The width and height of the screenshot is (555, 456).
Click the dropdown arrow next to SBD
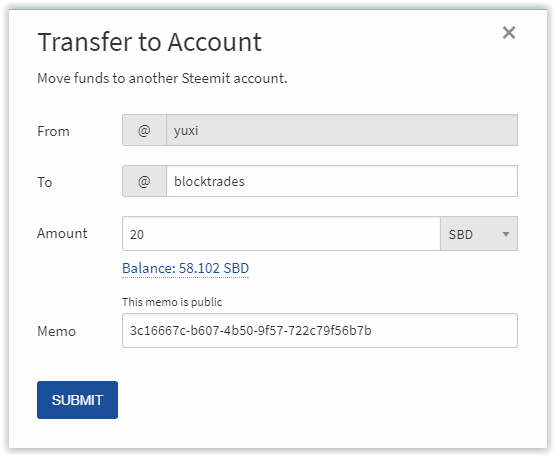click(x=506, y=234)
